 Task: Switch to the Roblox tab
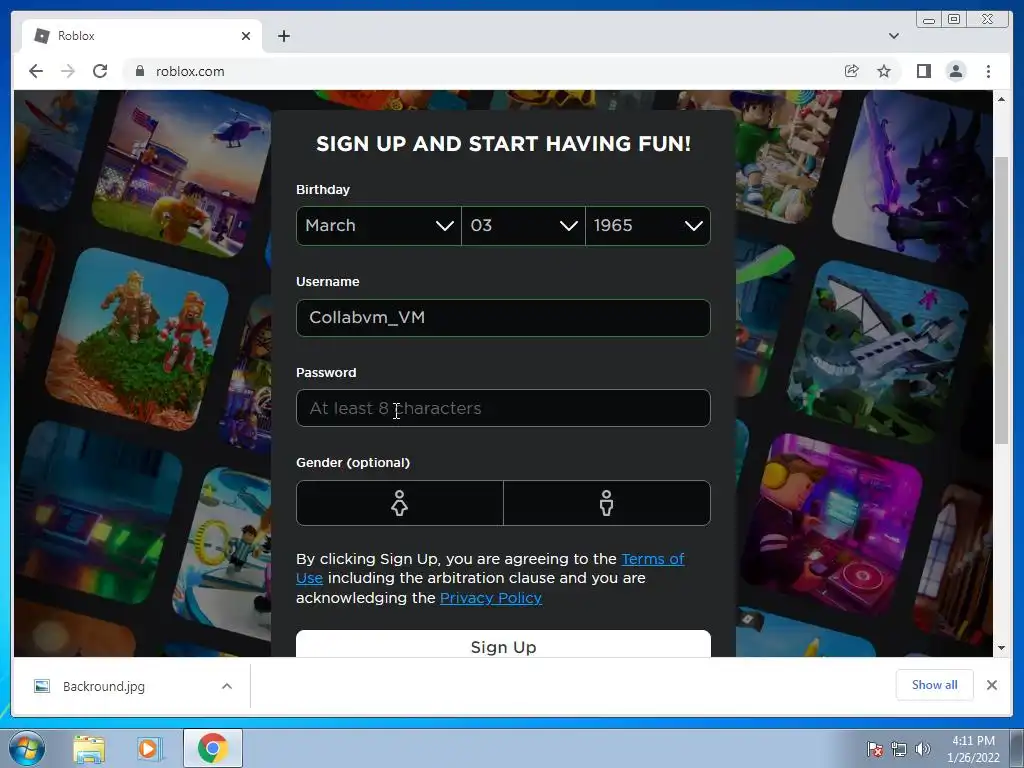140,36
